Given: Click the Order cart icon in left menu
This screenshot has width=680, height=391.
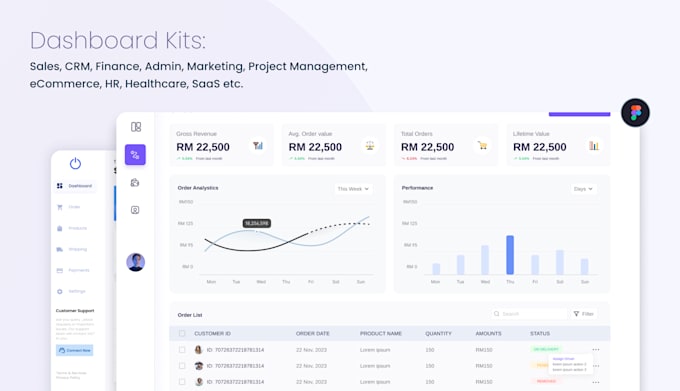Looking at the screenshot, I should [x=60, y=207].
